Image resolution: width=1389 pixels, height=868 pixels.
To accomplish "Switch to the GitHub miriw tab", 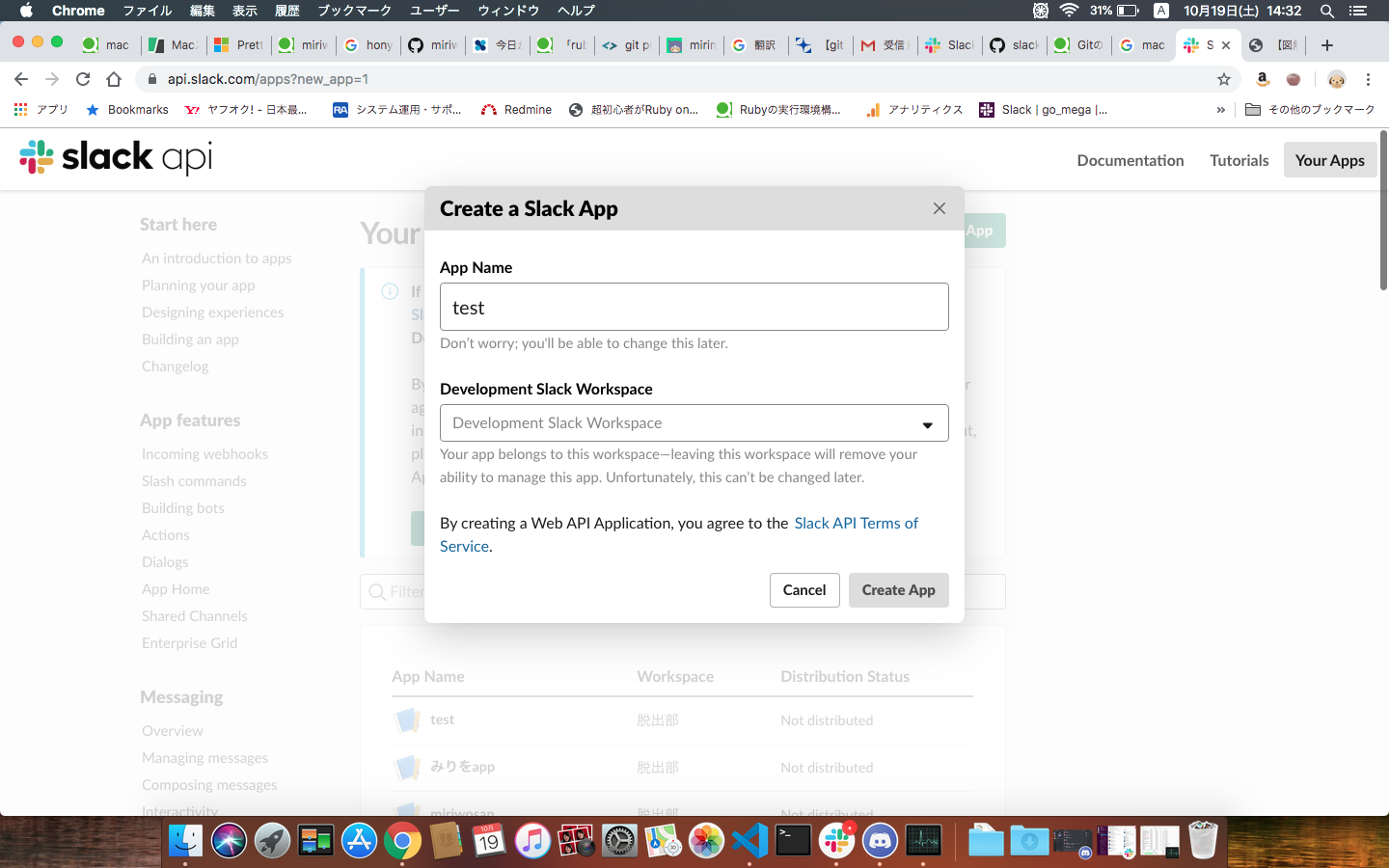I will point(433,45).
